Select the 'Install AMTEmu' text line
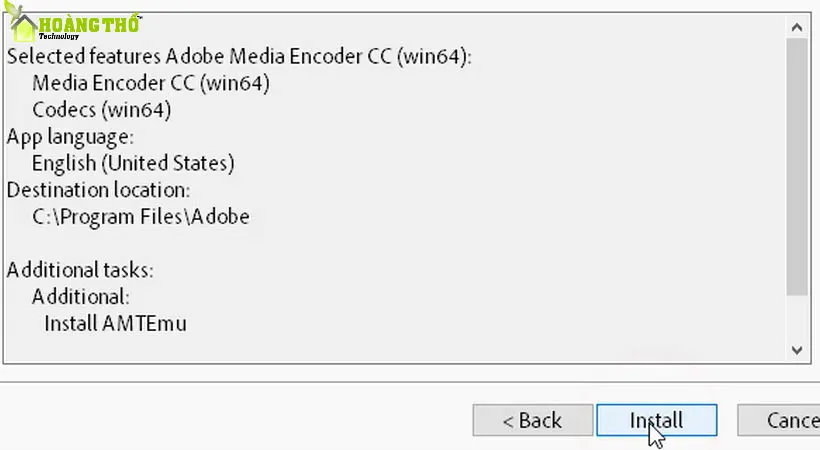Image resolution: width=820 pixels, height=450 pixels. pos(115,323)
